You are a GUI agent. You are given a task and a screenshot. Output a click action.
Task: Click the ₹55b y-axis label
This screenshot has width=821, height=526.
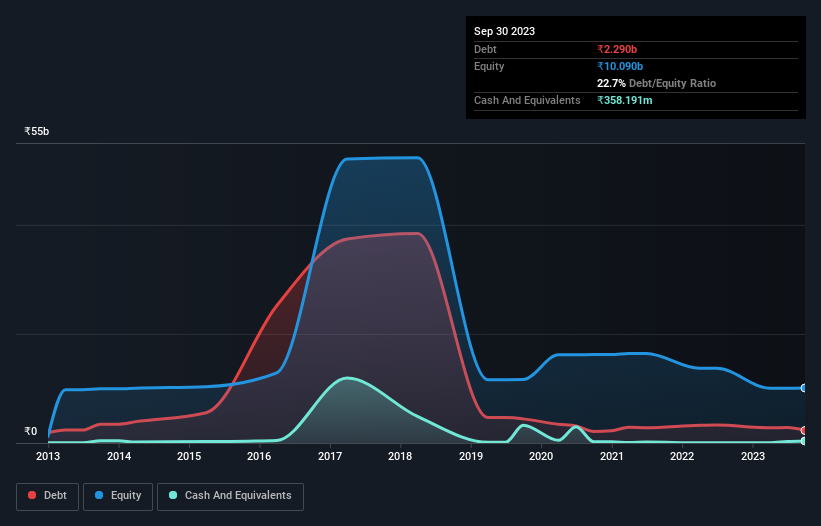click(x=37, y=131)
